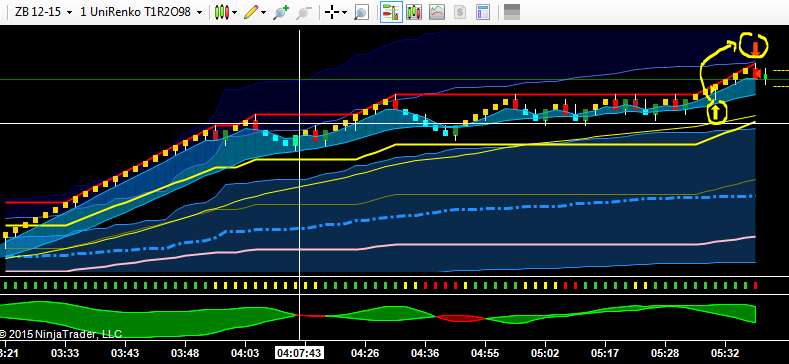The image size is (789, 364).
Task: Select the pencil drawing tools icon
Action: click(x=250, y=12)
